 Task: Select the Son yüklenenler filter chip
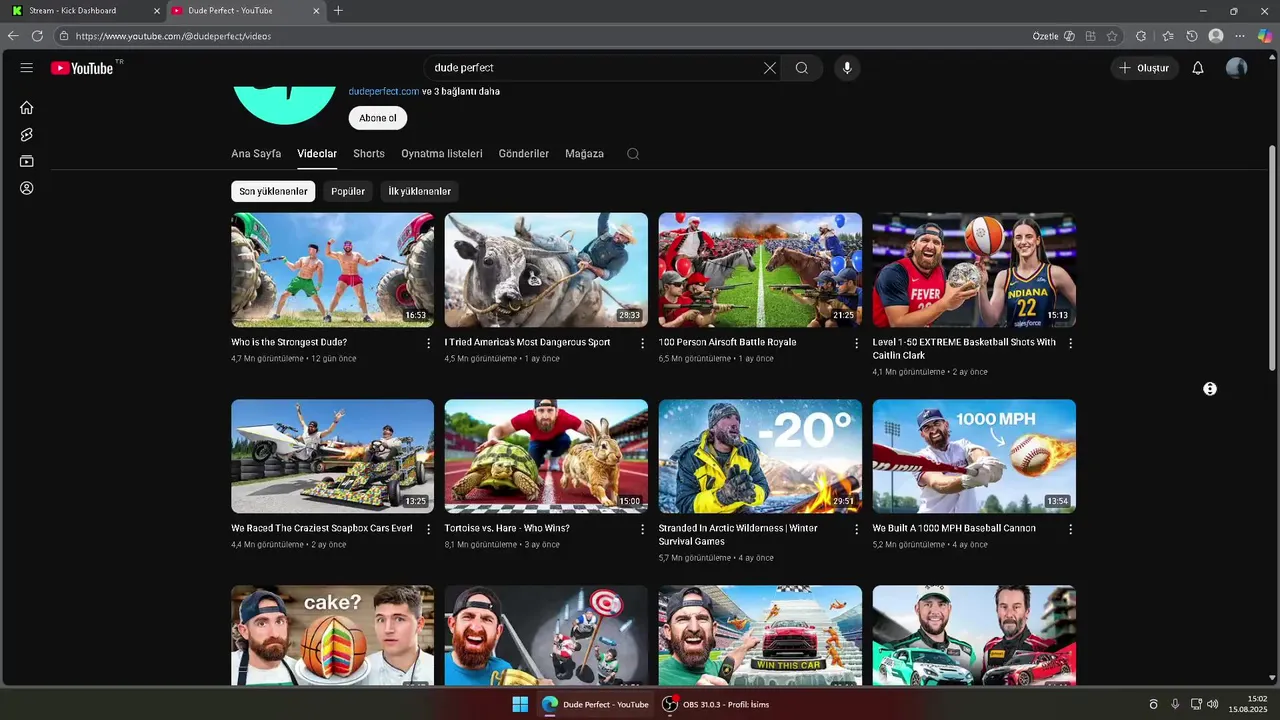[x=273, y=191]
